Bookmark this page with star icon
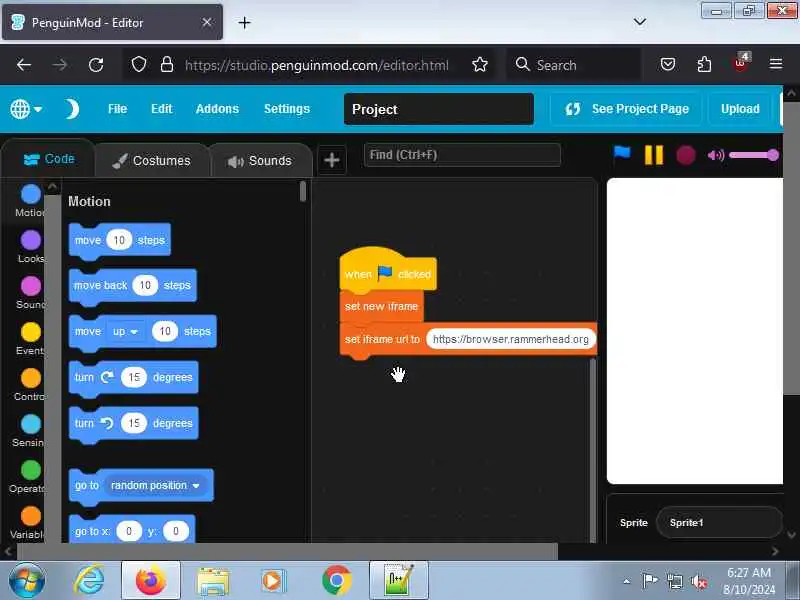Viewport: 800px width, 600px height. (x=480, y=65)
